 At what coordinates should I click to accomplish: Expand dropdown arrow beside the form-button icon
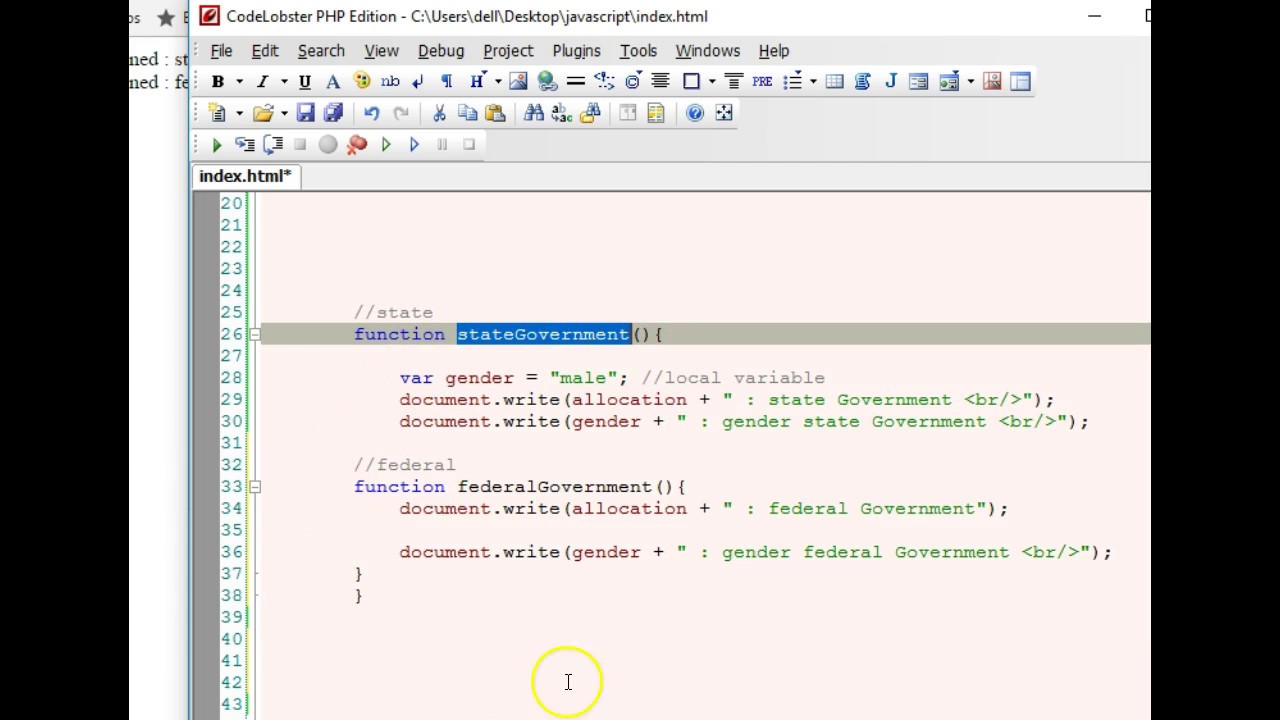click(970, 82)
